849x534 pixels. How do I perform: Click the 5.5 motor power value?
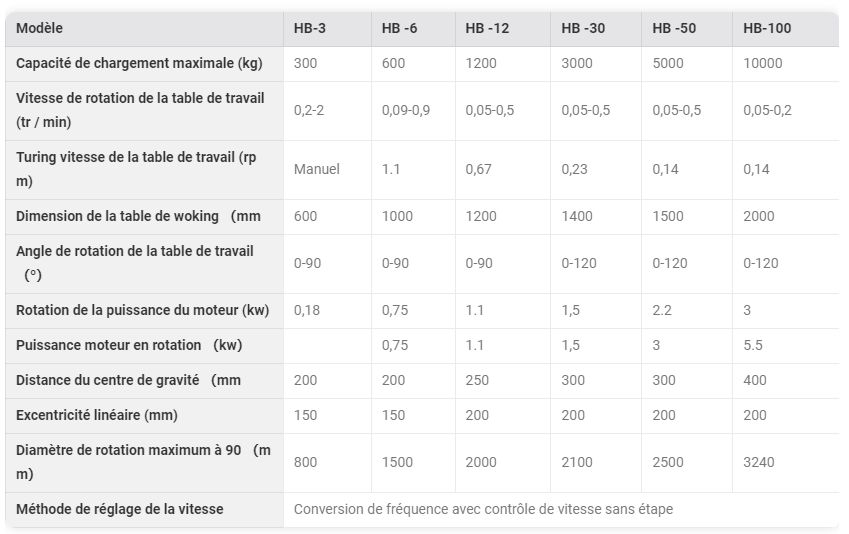coord(753,345)
